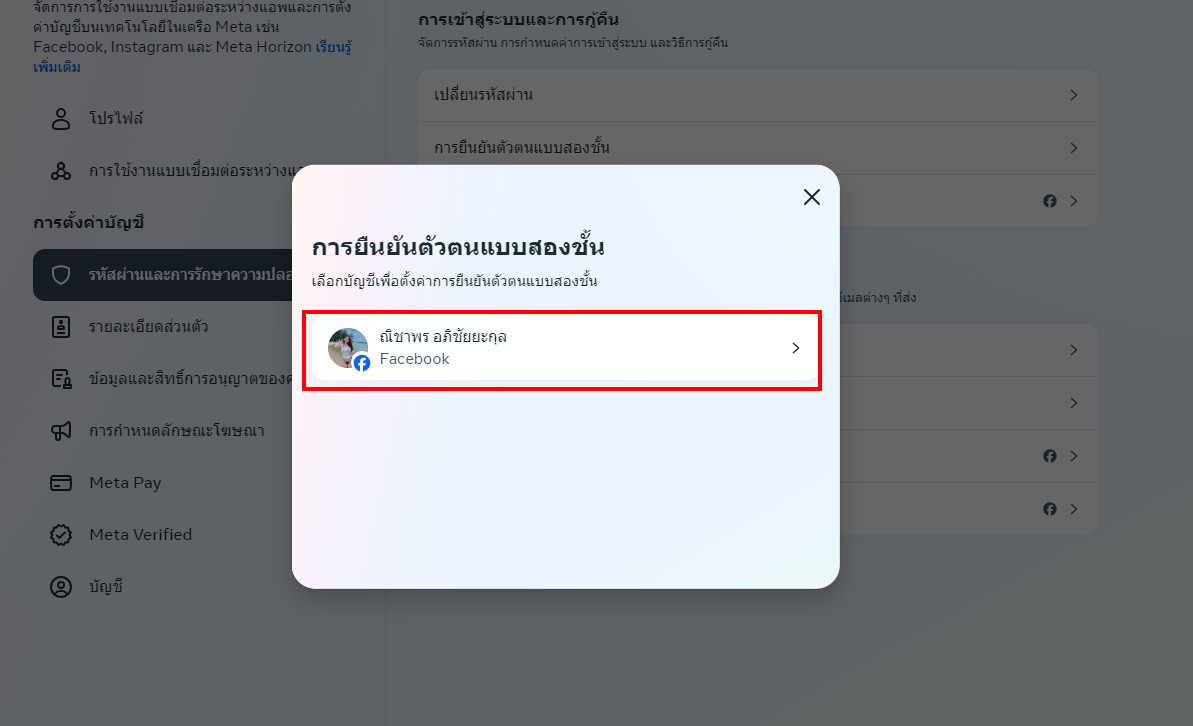1193x726 pixels.
Task: Expand การยืนยันตัวตนแบบสองชั้น row chevron in background
Action: pos(1074,148)
